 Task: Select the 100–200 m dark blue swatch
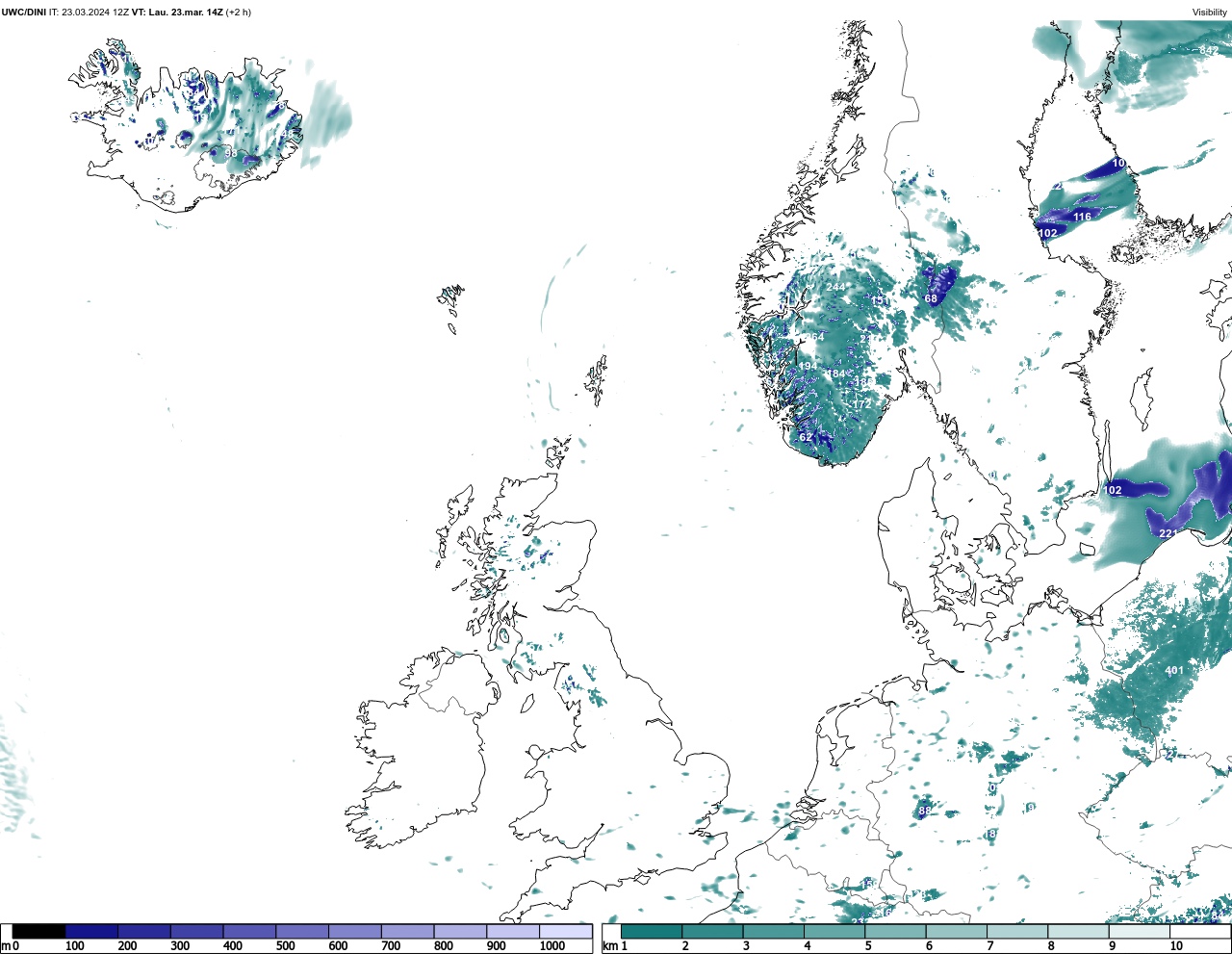[x=91, y=931]
